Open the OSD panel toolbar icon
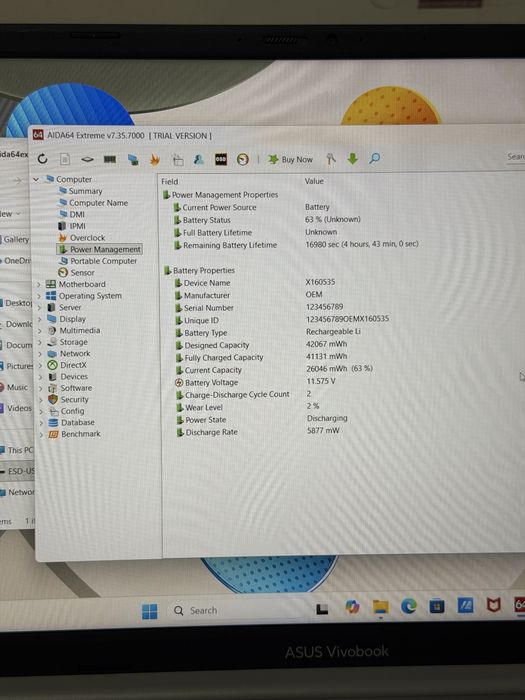The height and width of the screenshot is (700, 525). (x=221, y=159)
